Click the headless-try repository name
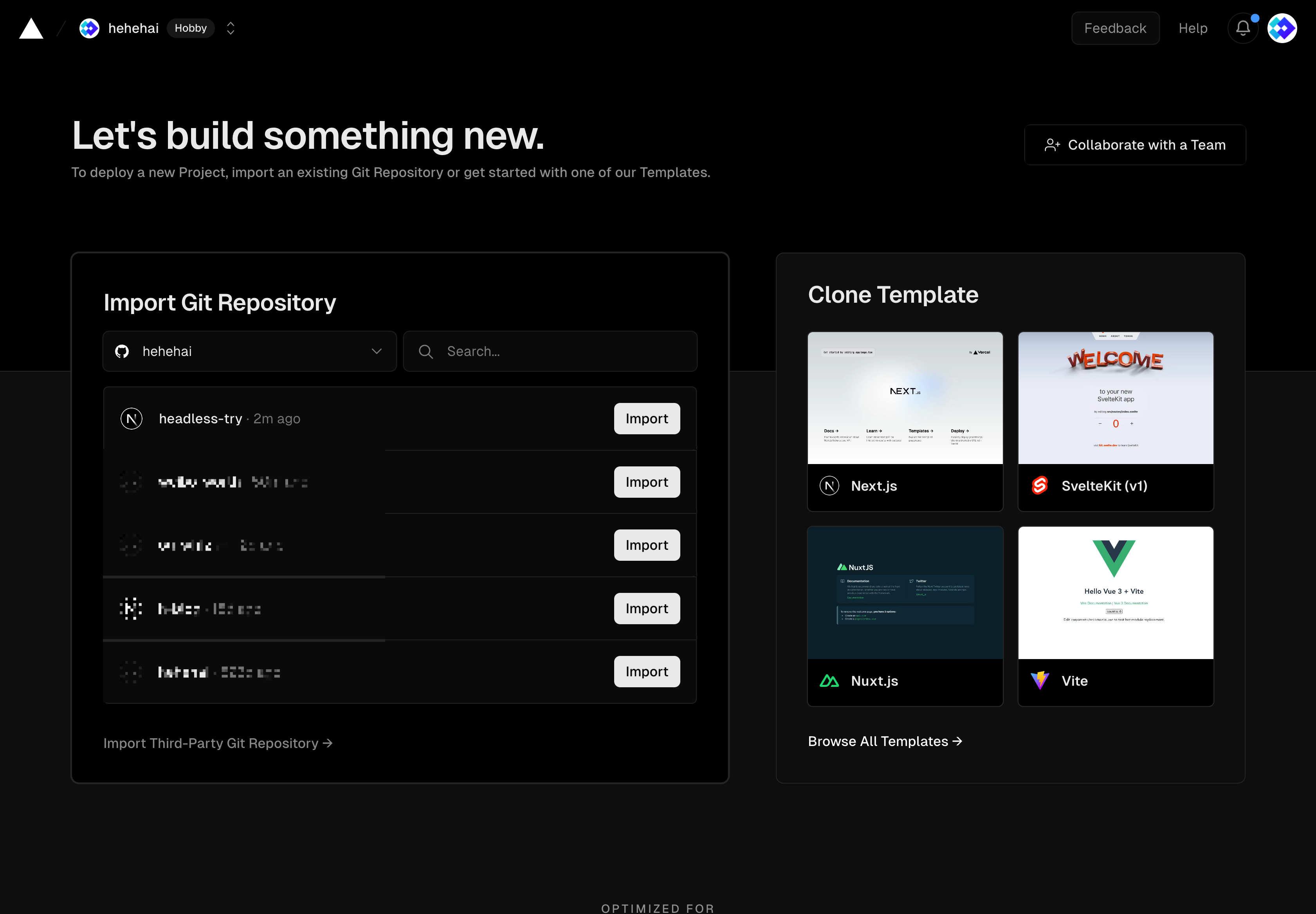The height and width of the screenshot is (914, 1316). click(x=200, y=419)
